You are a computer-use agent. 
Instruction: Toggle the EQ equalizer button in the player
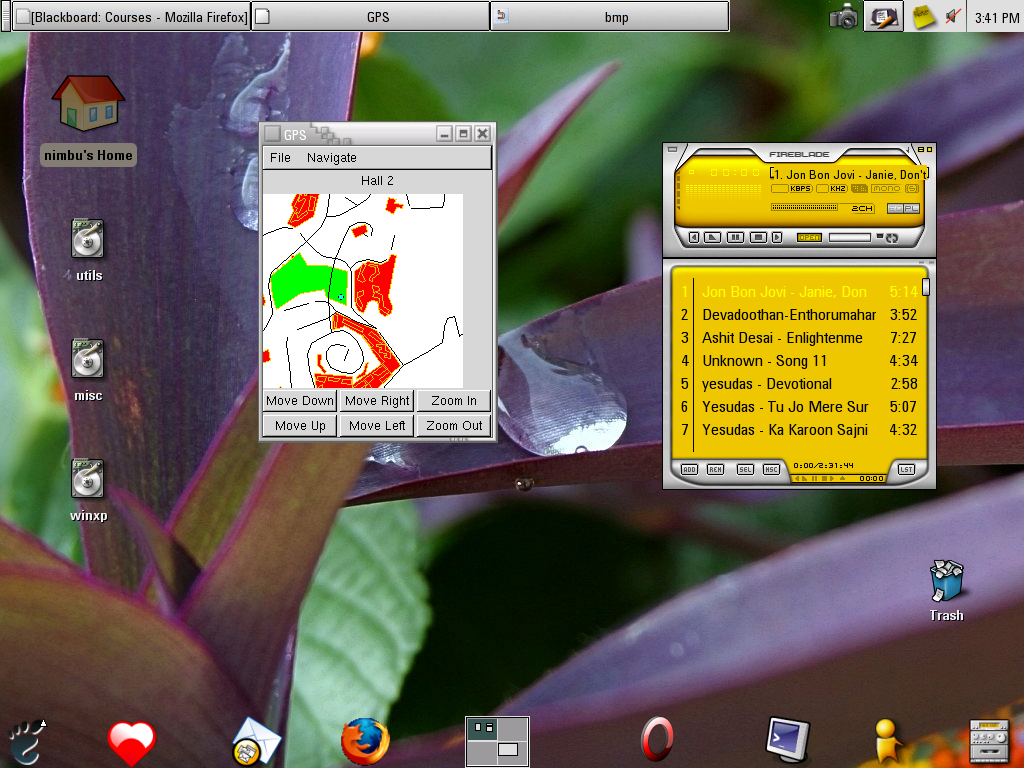(x=894, y=208)
